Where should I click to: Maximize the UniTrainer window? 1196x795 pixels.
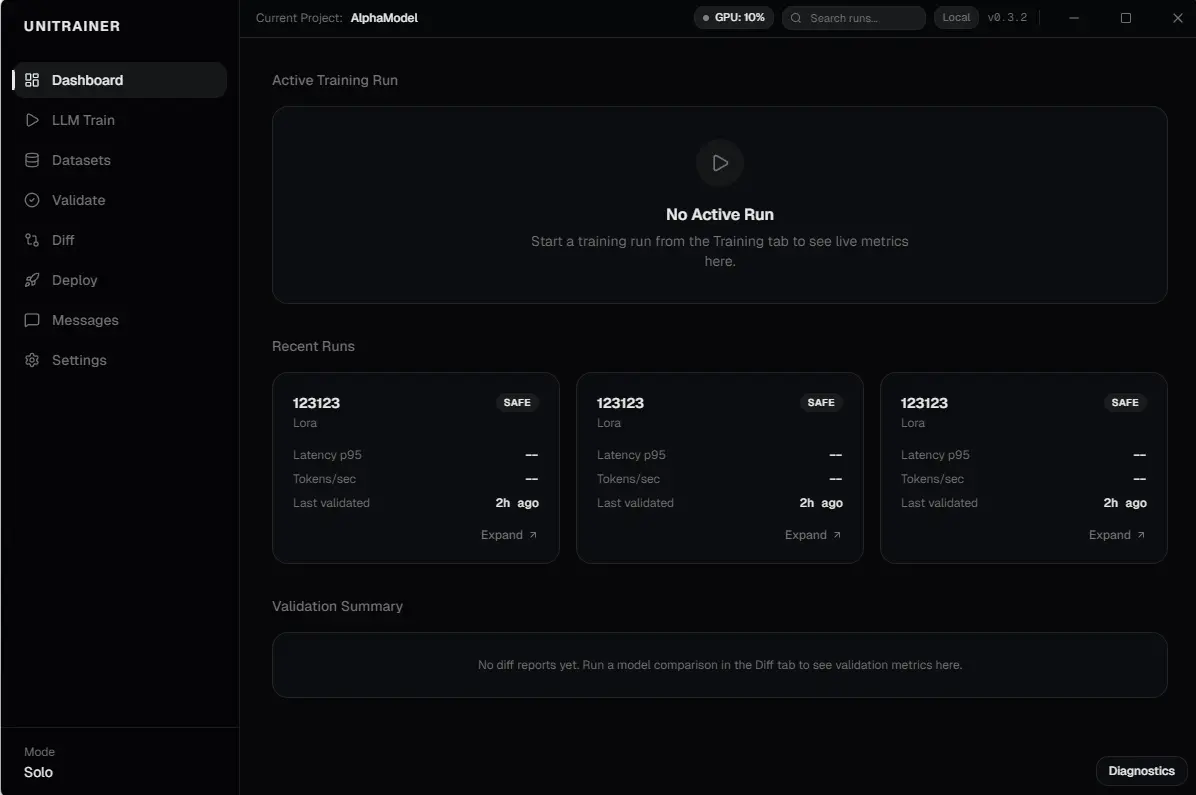coord(1126,18)
